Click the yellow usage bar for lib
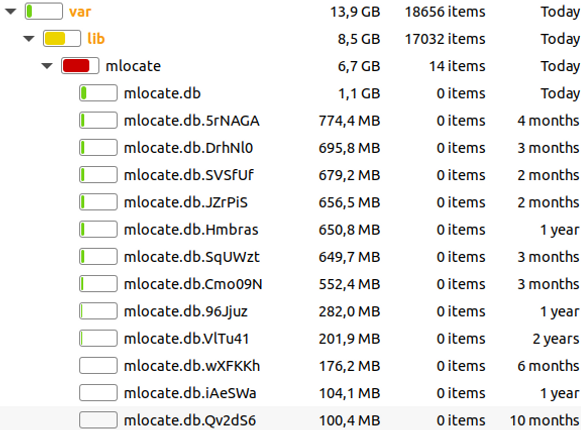The width and height of the screenshot is (581, 430). [62, 39]
